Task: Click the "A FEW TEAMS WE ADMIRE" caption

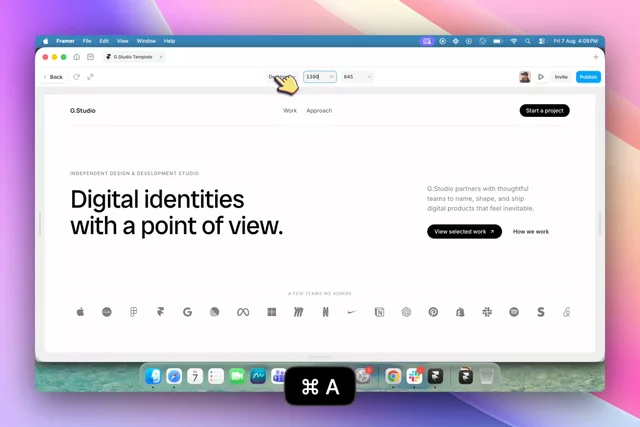Action: [x=320, y=294]
